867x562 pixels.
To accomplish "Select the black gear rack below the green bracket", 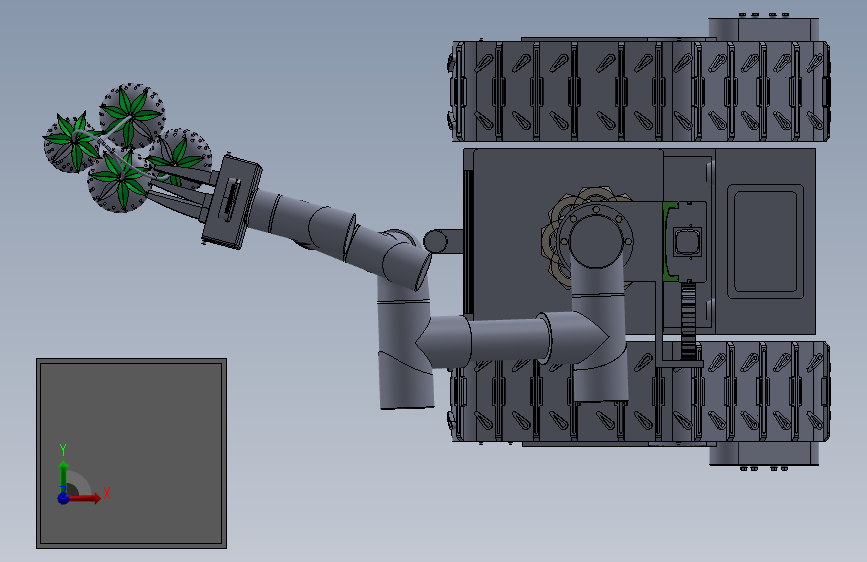I will click(x=688, y=320).
